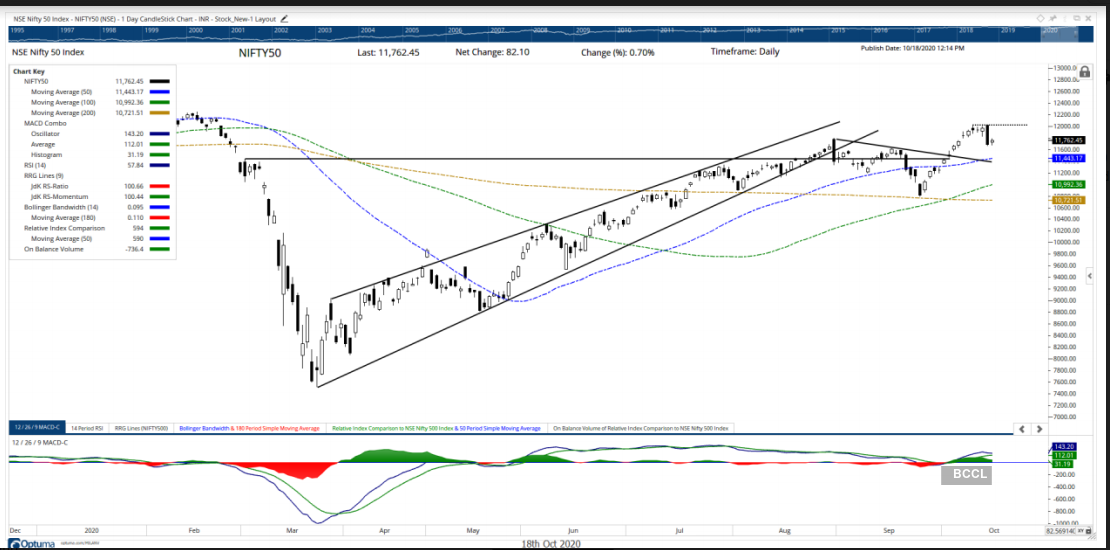This screenshot has height=550, width=1110.
Task: Click the 143.20 MACD oscillator value tag
Action: pyautogui.click(x=1065, y=447)
